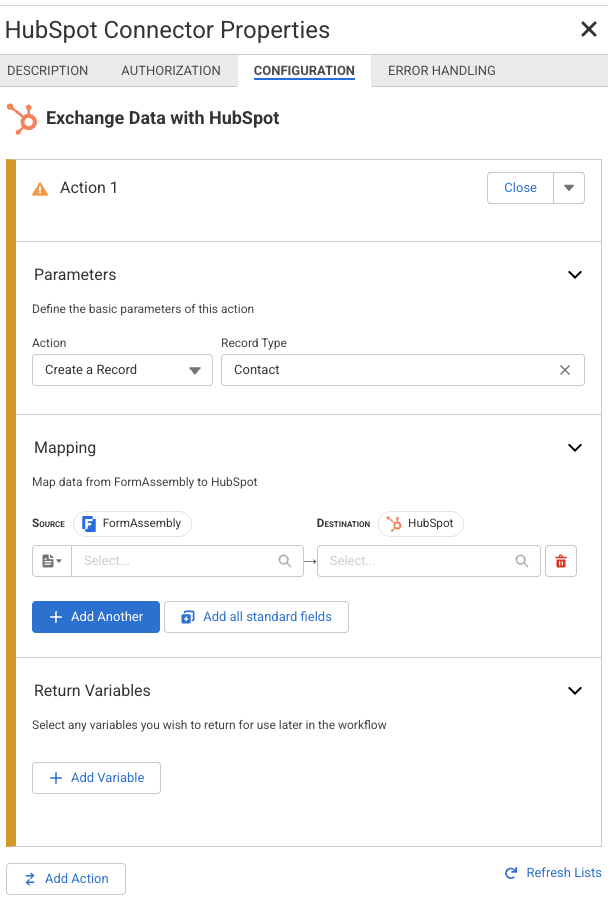Click the HubSpot sprocket logo icon
This screenshot has height=900, width=608.
(21, 118)
